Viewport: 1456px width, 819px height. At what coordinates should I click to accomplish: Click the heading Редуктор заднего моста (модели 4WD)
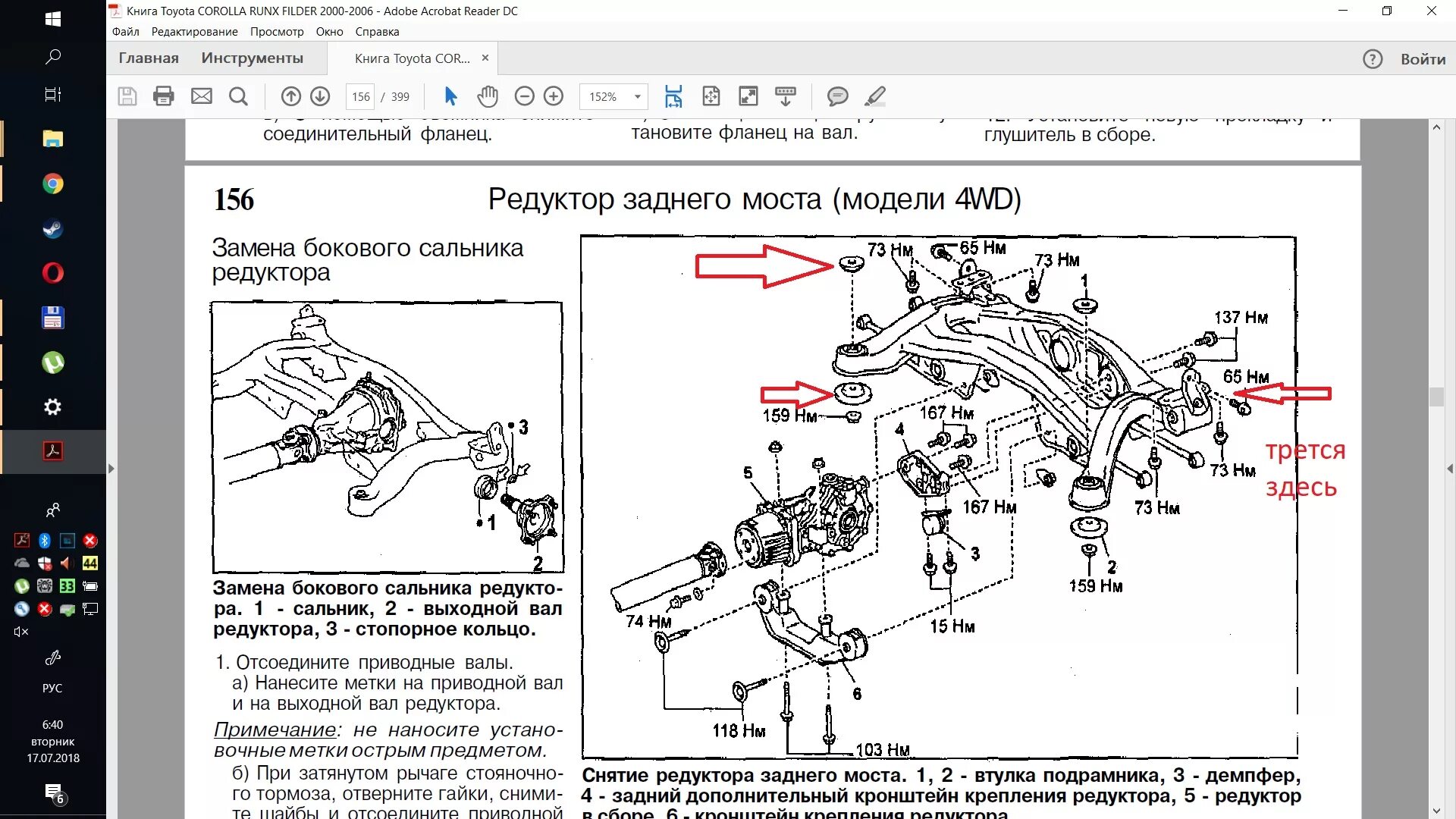(755, 199)
